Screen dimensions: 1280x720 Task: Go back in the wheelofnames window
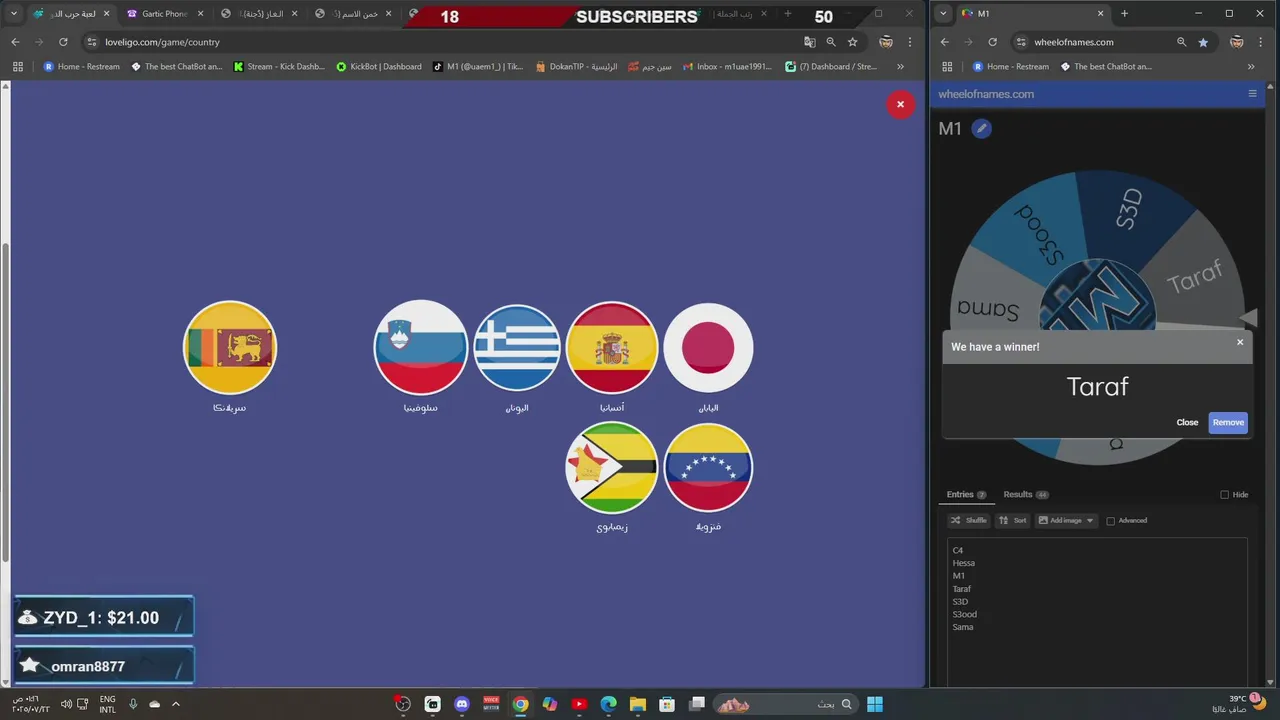[944, 42]
